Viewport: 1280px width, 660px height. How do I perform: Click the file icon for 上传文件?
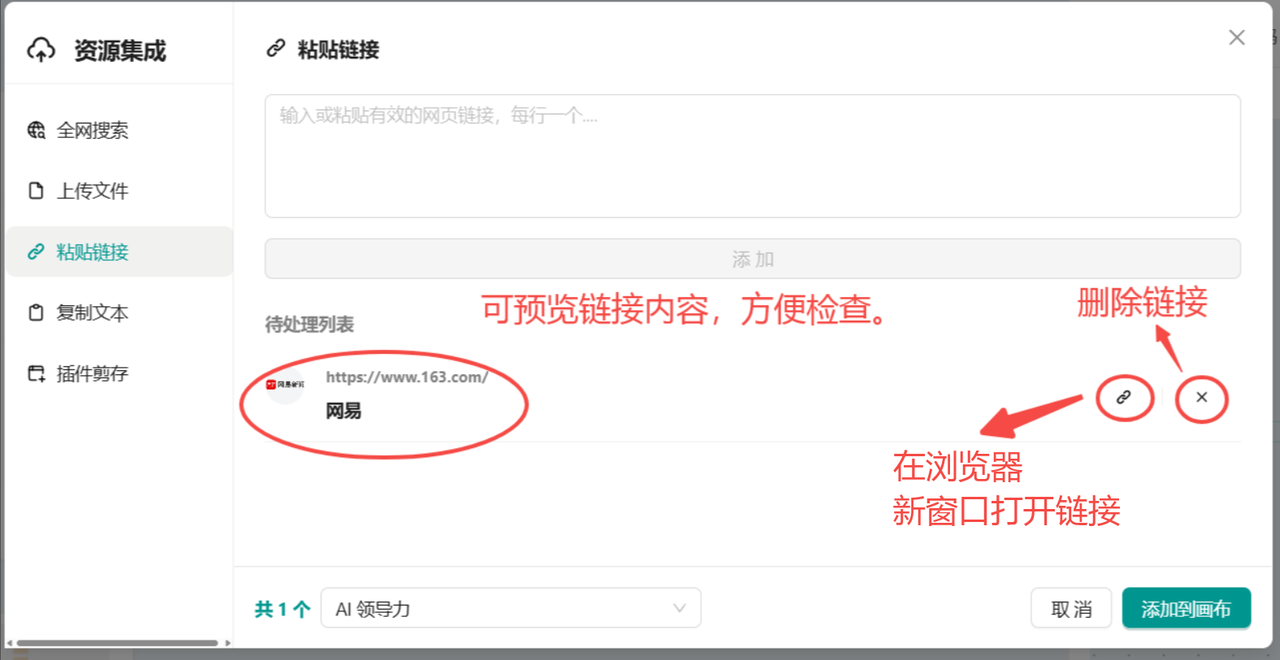click(37, 191)
